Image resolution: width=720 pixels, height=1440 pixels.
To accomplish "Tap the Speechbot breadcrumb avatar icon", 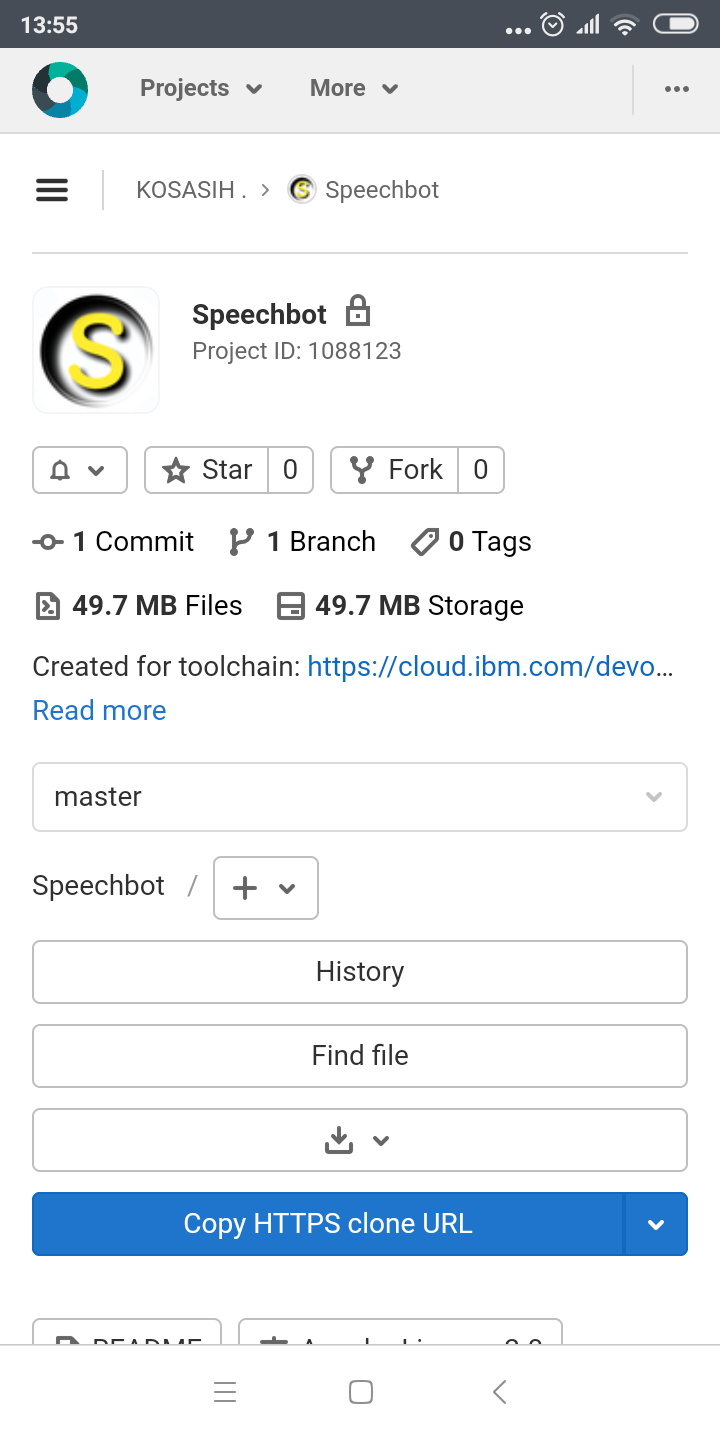I will (302, 189).
